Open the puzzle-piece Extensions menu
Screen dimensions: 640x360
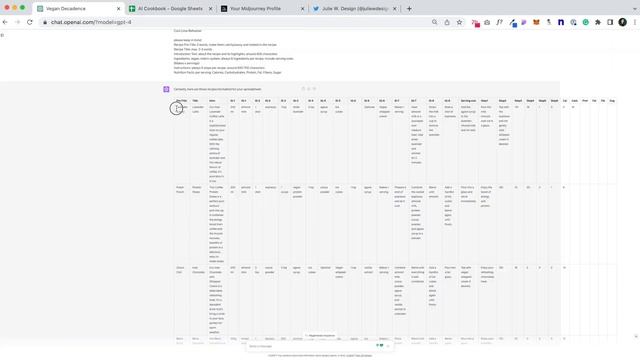point(598,22)
